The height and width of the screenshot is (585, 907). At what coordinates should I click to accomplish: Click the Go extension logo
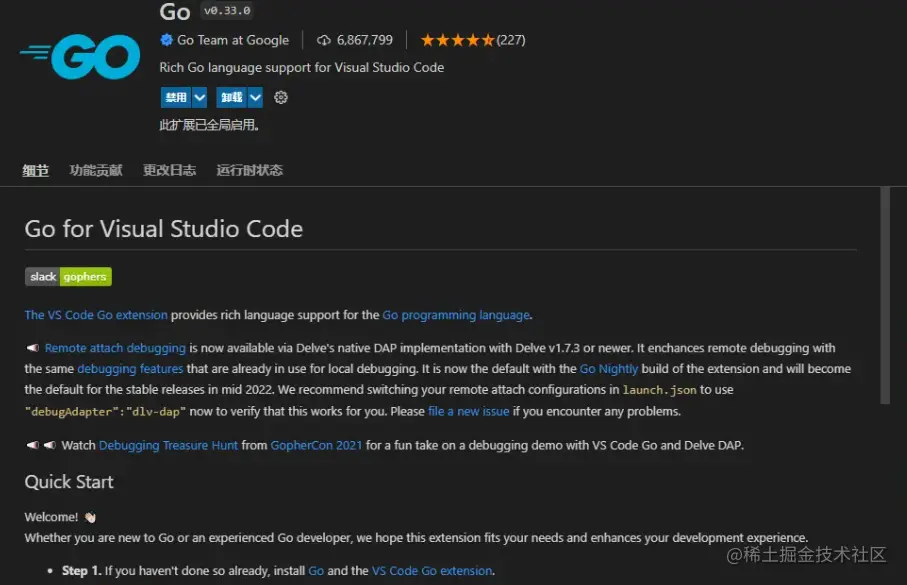pyautogui.click(x=80, y=56)
